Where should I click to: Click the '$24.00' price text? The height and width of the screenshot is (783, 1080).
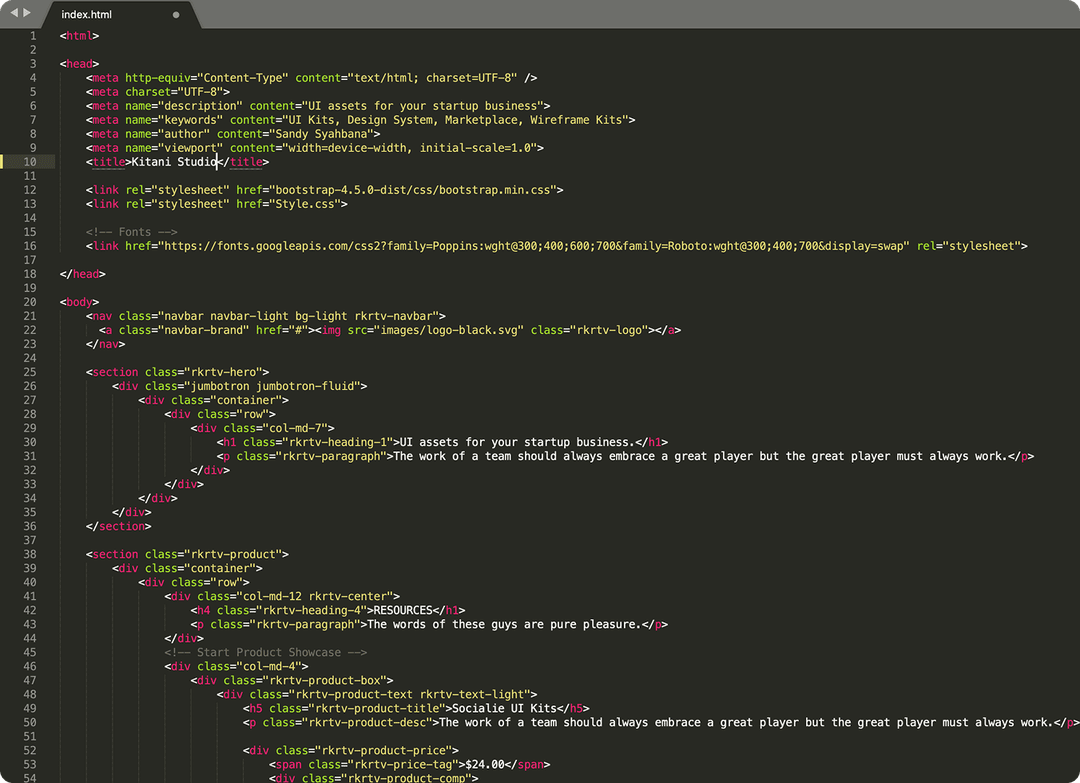pos(485,764)
